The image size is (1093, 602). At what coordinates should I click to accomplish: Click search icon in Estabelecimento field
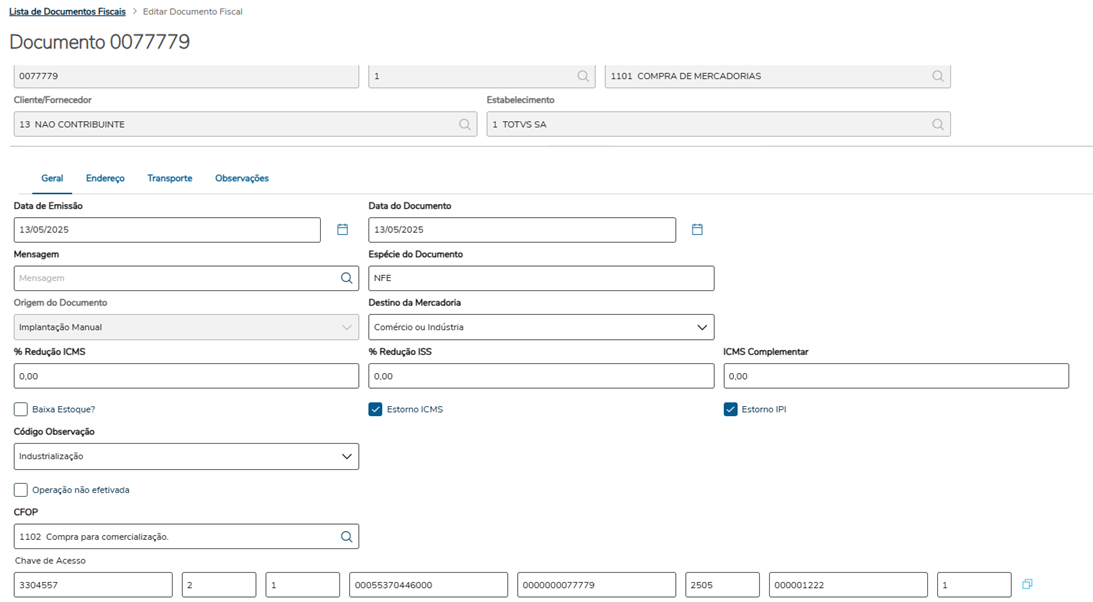pyautogui.click(x=938, y=125)
